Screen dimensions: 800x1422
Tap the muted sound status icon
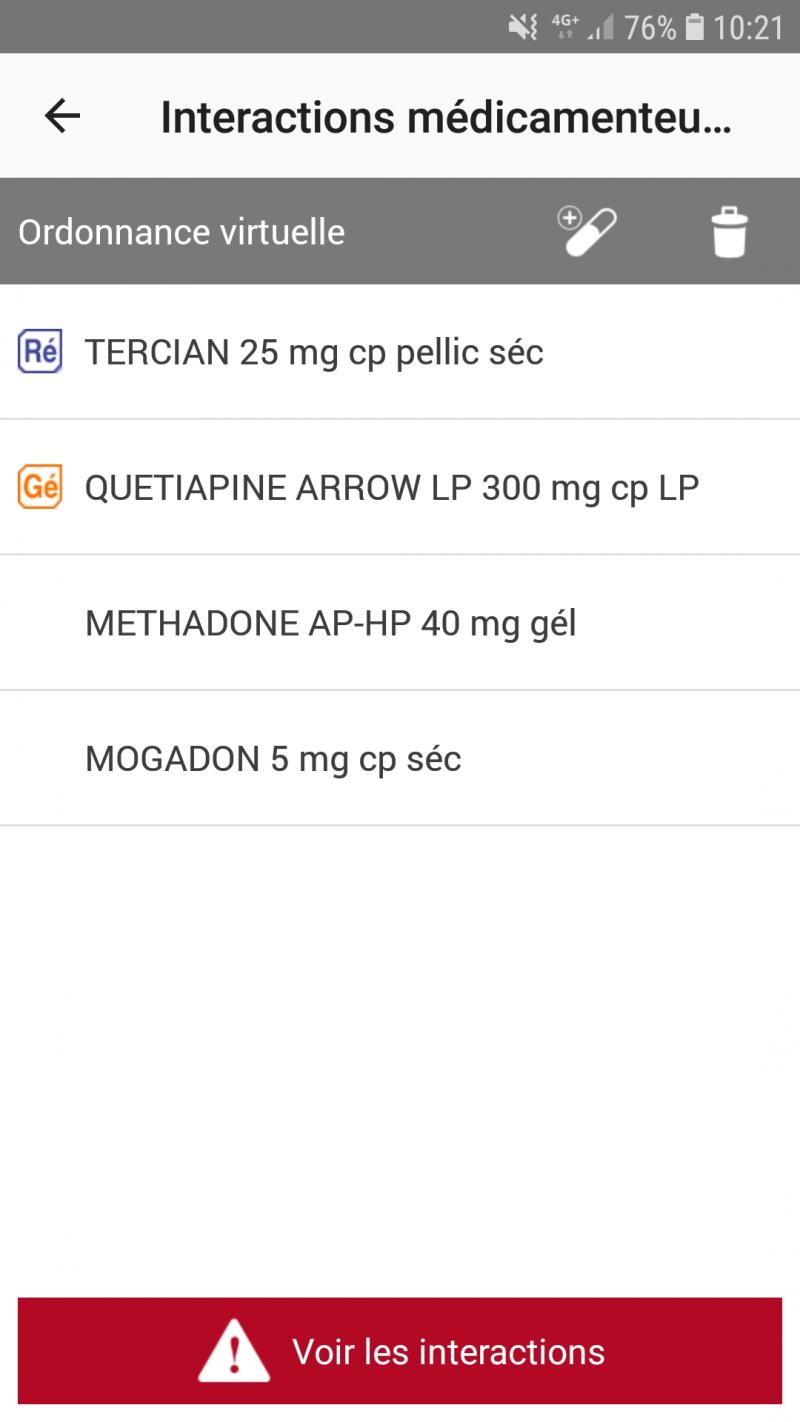(x=523, y=27)
